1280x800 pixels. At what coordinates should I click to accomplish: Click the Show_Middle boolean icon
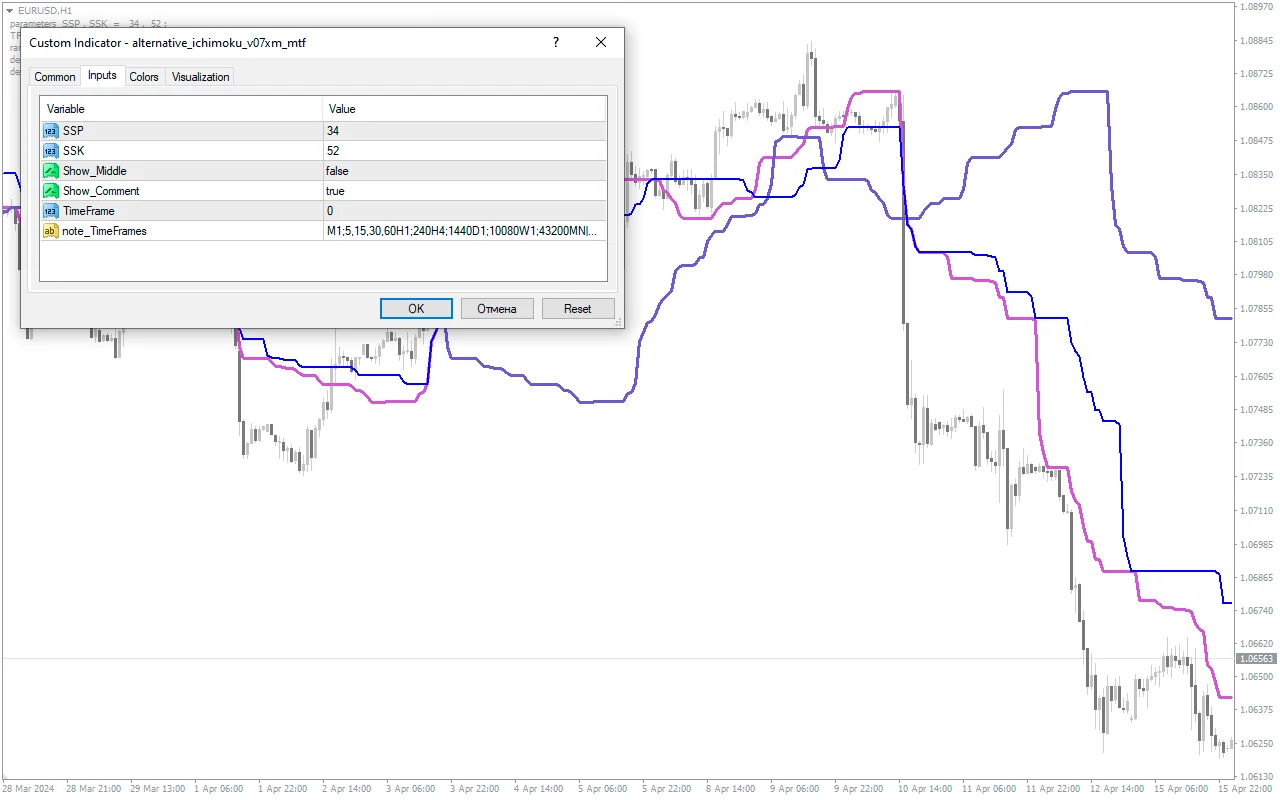point(51,171)
